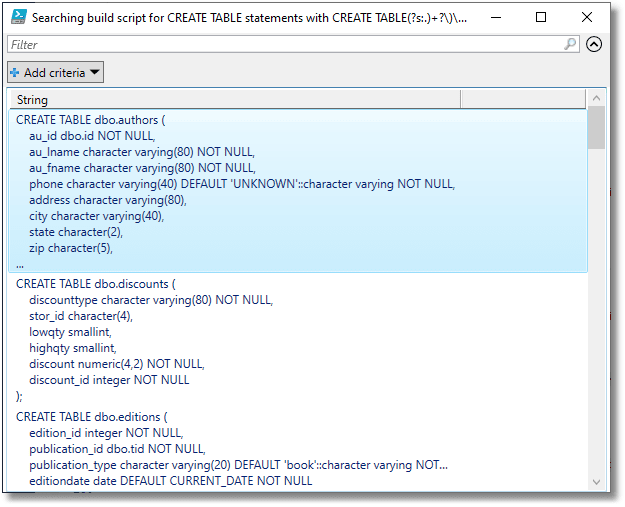Click the line 'address character varying(80),'

108,200
